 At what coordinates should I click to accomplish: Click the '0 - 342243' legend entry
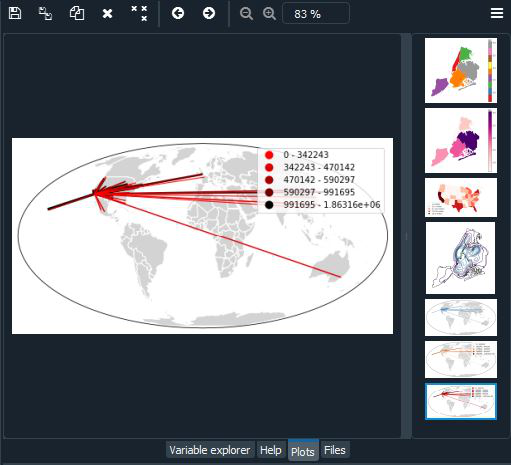pyautogui.click(x=296, y=155)
